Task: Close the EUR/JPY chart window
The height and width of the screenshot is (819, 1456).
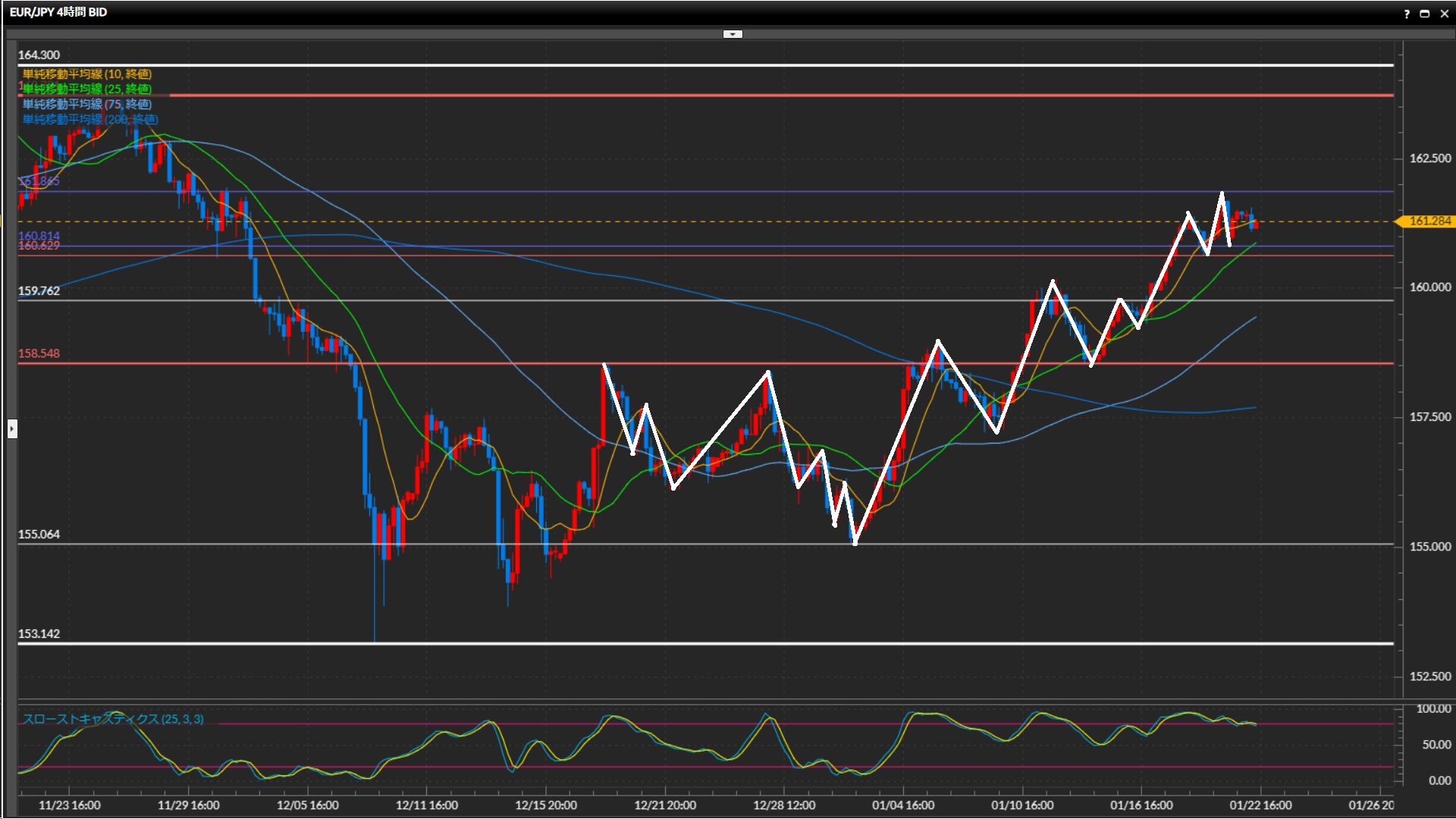Action: (x=1444, y=14)
